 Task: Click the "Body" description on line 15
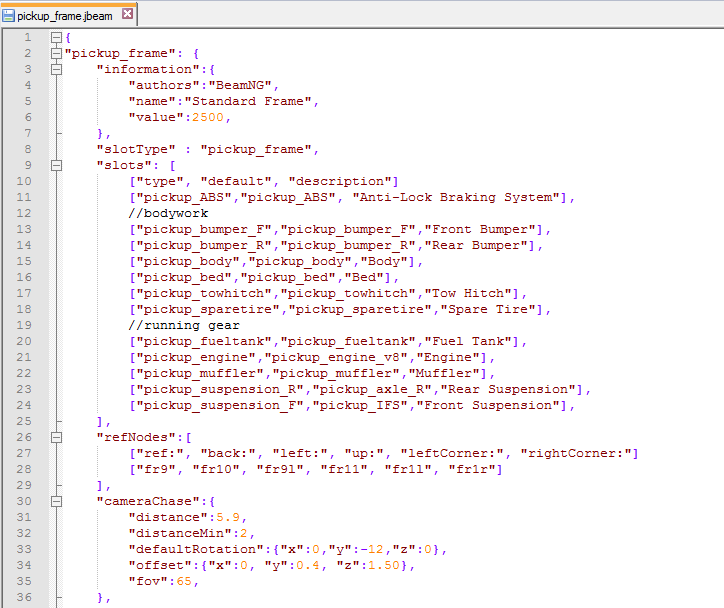click(384, 262)
